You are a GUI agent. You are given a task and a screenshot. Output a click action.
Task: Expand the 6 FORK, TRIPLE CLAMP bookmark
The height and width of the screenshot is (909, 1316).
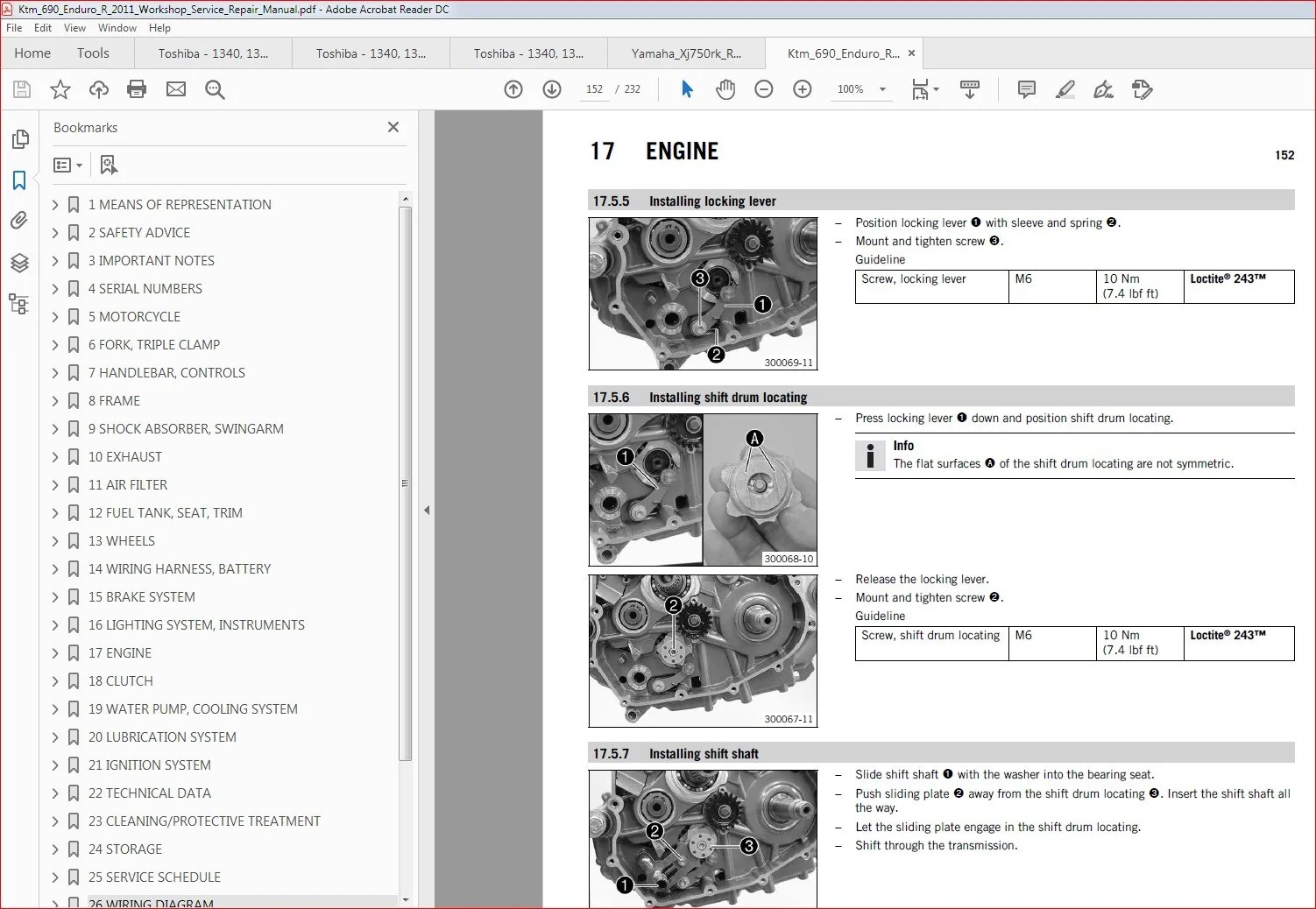pos(55,345)
